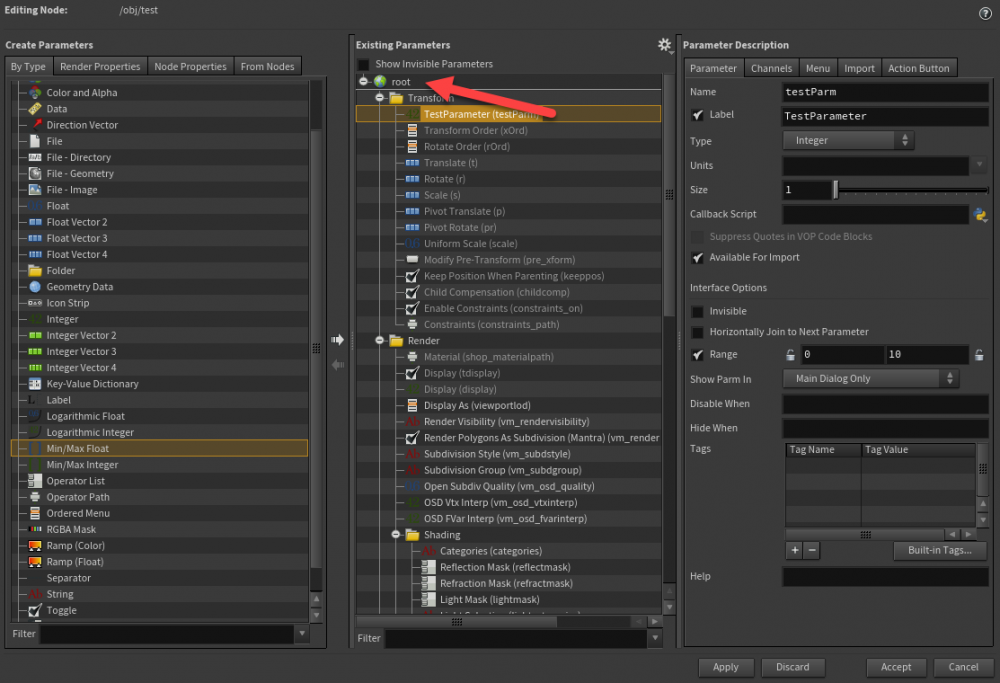This screenshot has height=683, width=1000.
Task: Check Horizontally Join to Next Parameter
Action: pos(698,332)
